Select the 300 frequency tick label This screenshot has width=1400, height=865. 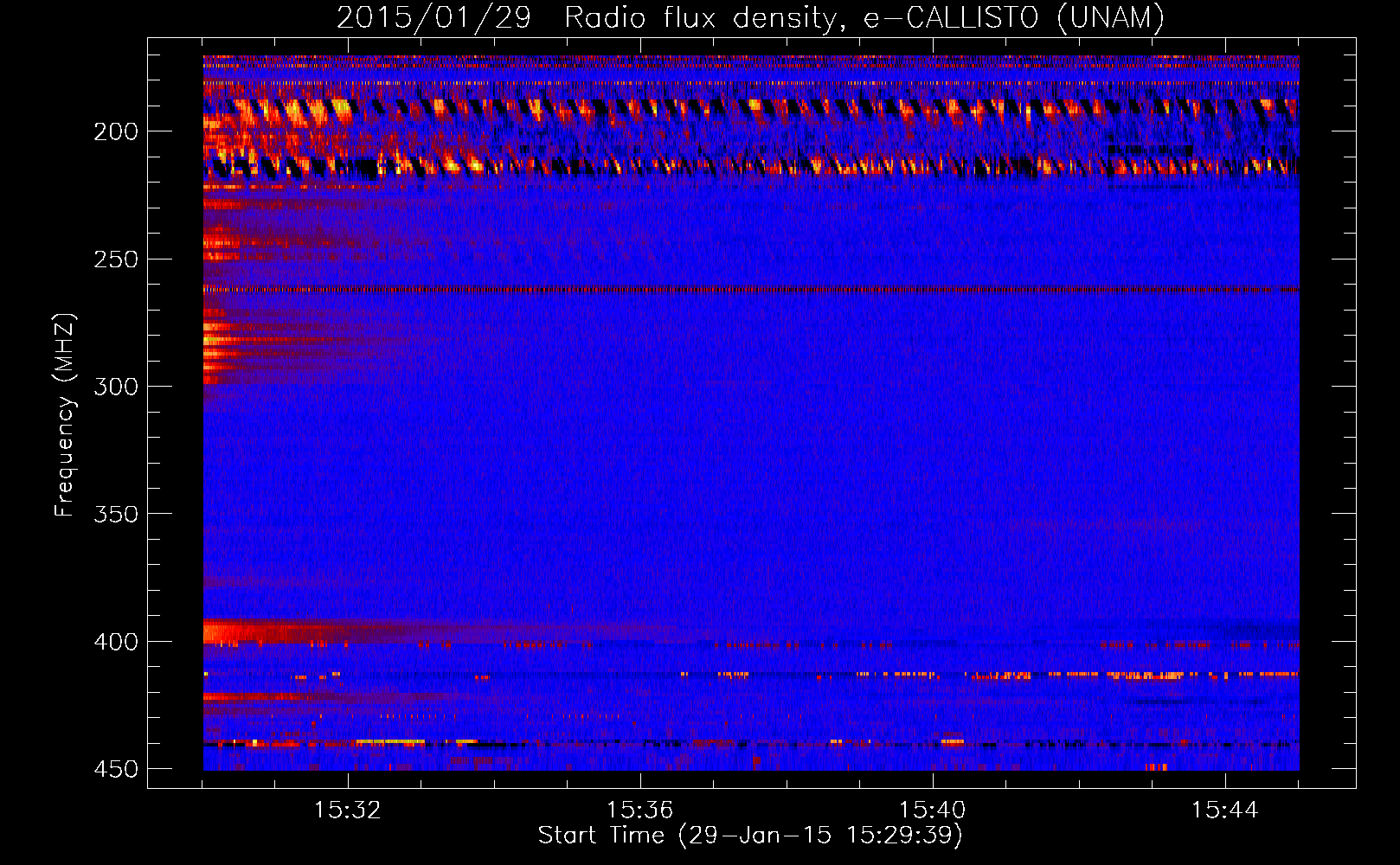(116, 387)
